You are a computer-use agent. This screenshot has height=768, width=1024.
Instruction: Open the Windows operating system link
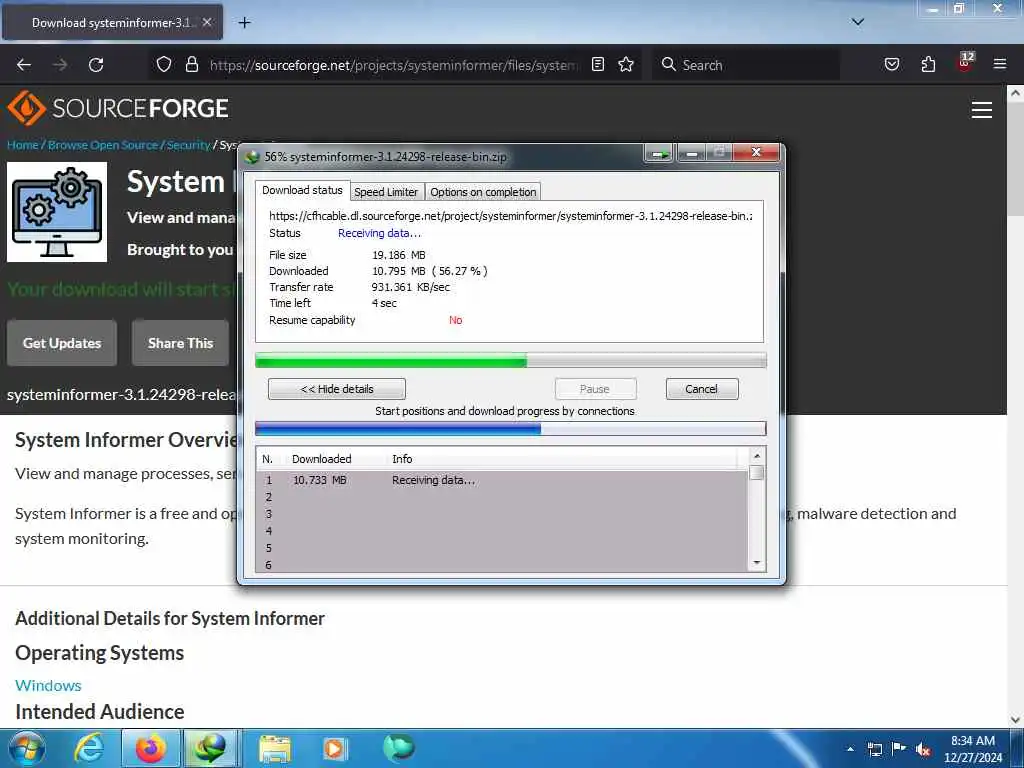click(48, 685)
